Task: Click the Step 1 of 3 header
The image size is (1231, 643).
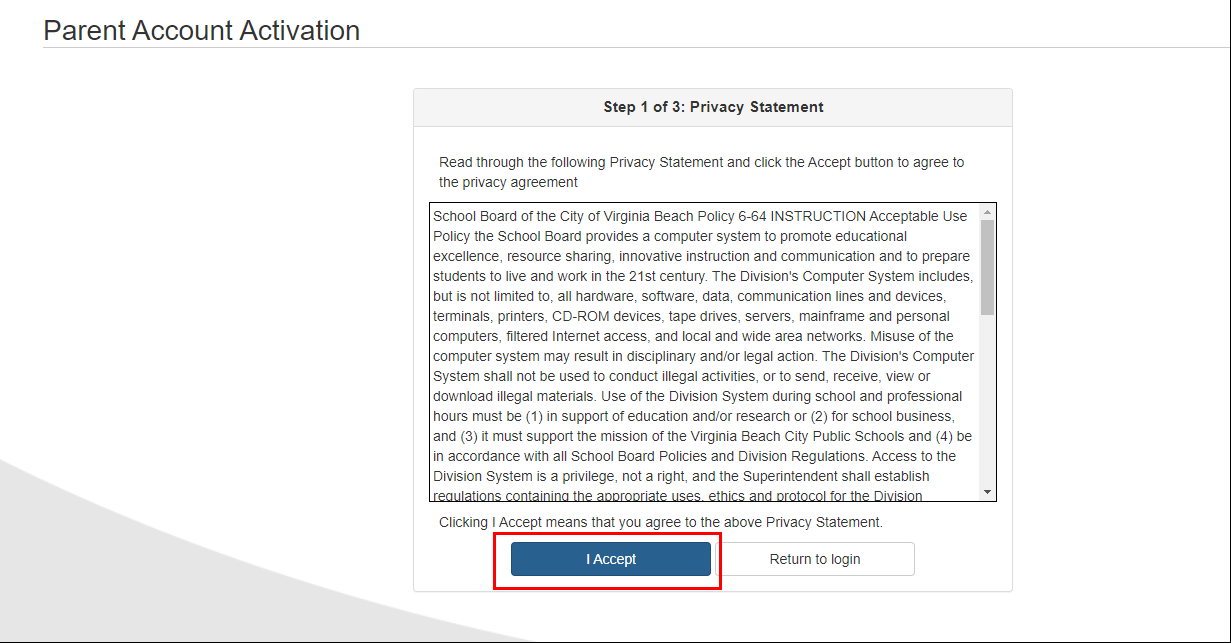Action: pos(713,107)
